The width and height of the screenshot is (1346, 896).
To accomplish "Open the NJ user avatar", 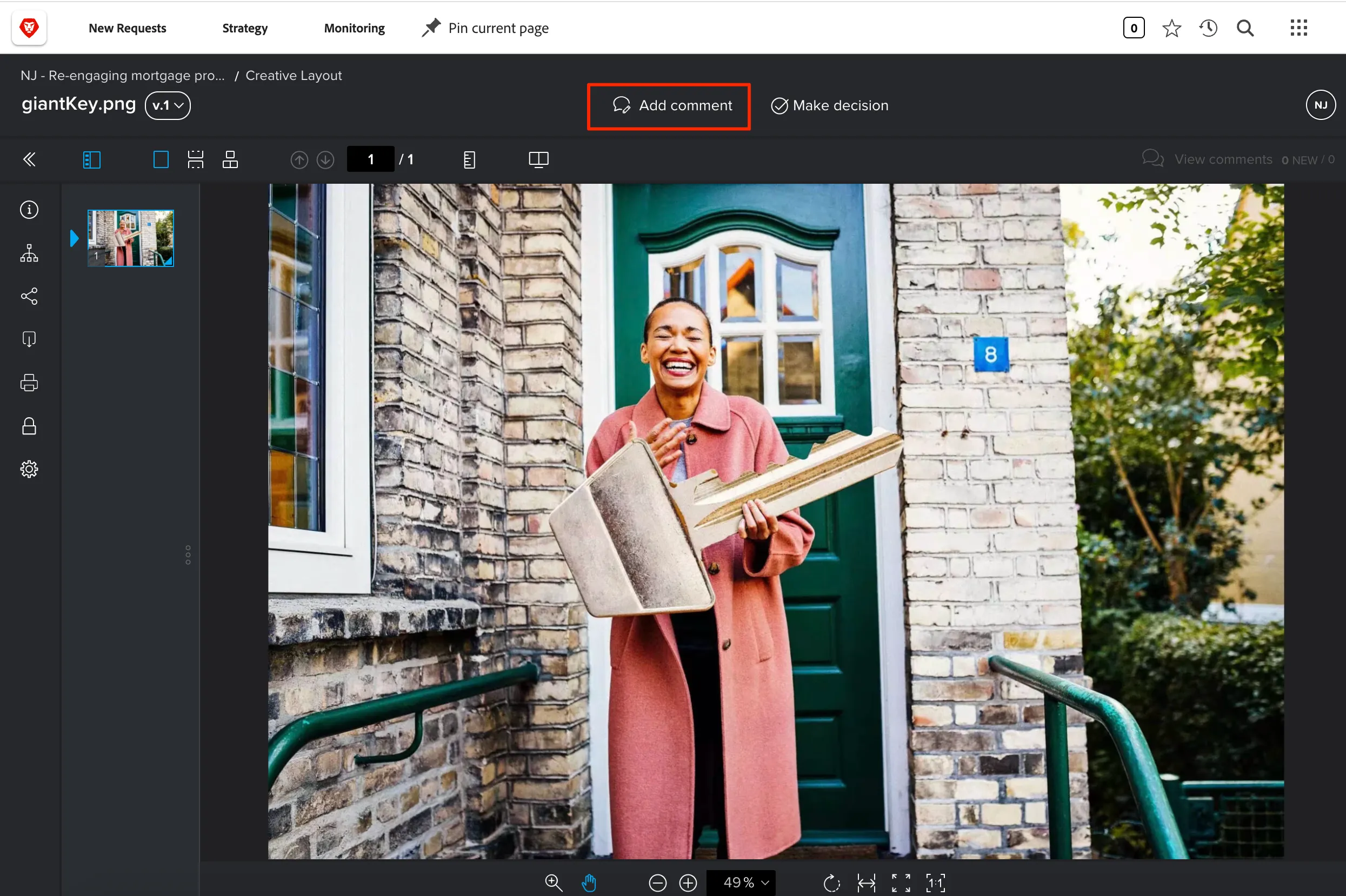I will point(1320,105).
